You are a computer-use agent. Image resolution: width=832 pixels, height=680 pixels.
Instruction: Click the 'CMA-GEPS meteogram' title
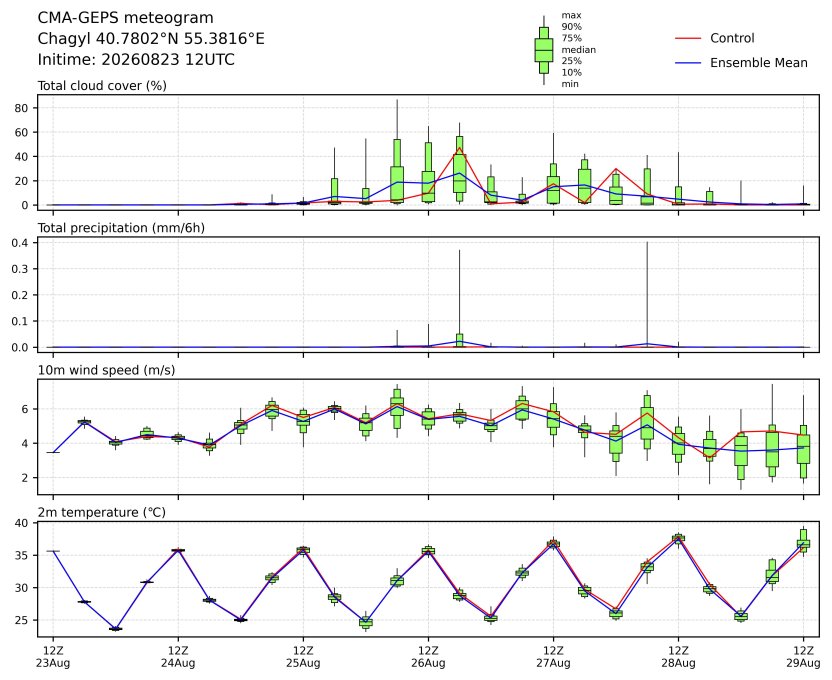pyautogui.click(x=125, y=18)
